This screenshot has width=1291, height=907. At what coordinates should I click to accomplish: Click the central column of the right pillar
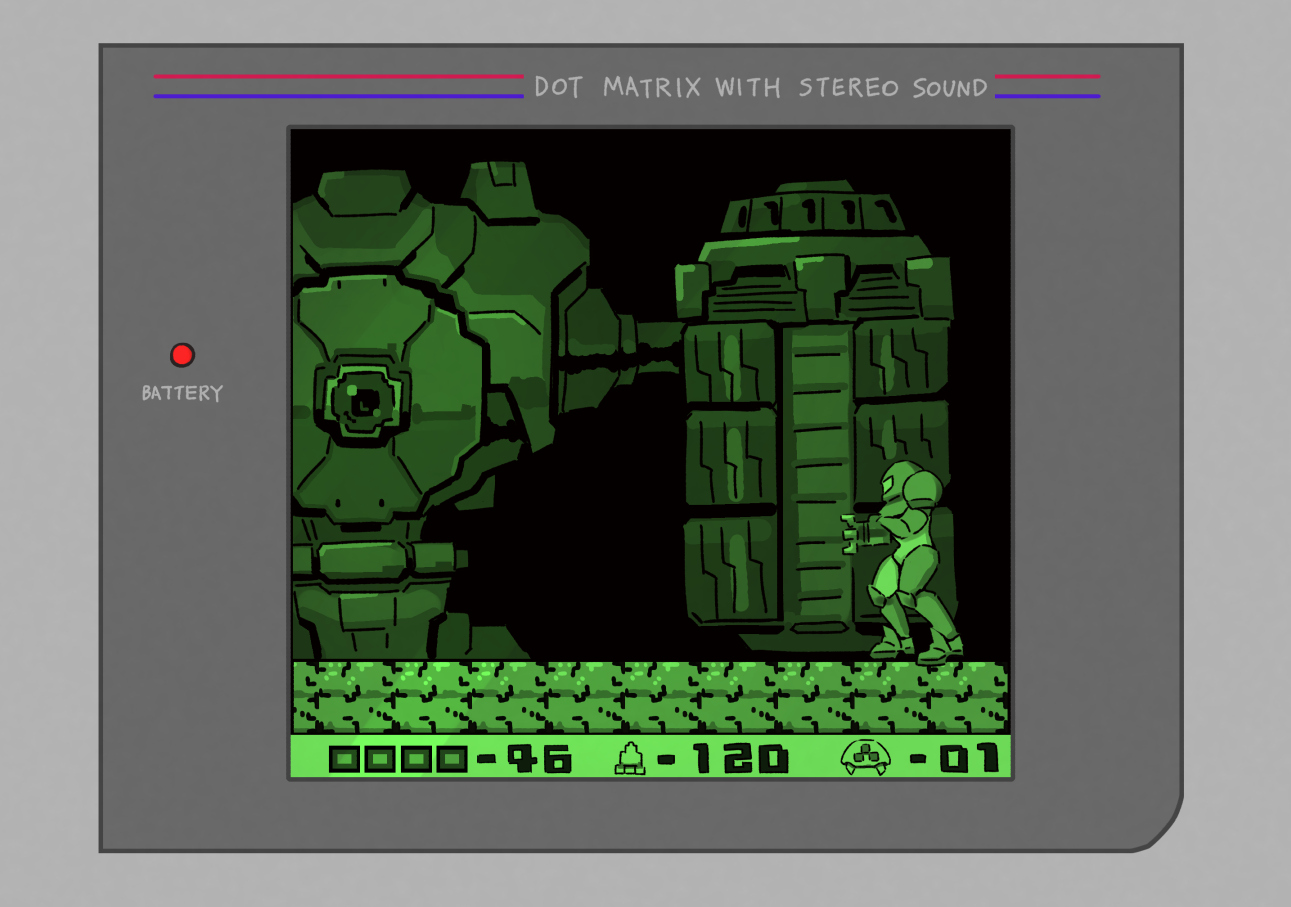coord(817,470)
